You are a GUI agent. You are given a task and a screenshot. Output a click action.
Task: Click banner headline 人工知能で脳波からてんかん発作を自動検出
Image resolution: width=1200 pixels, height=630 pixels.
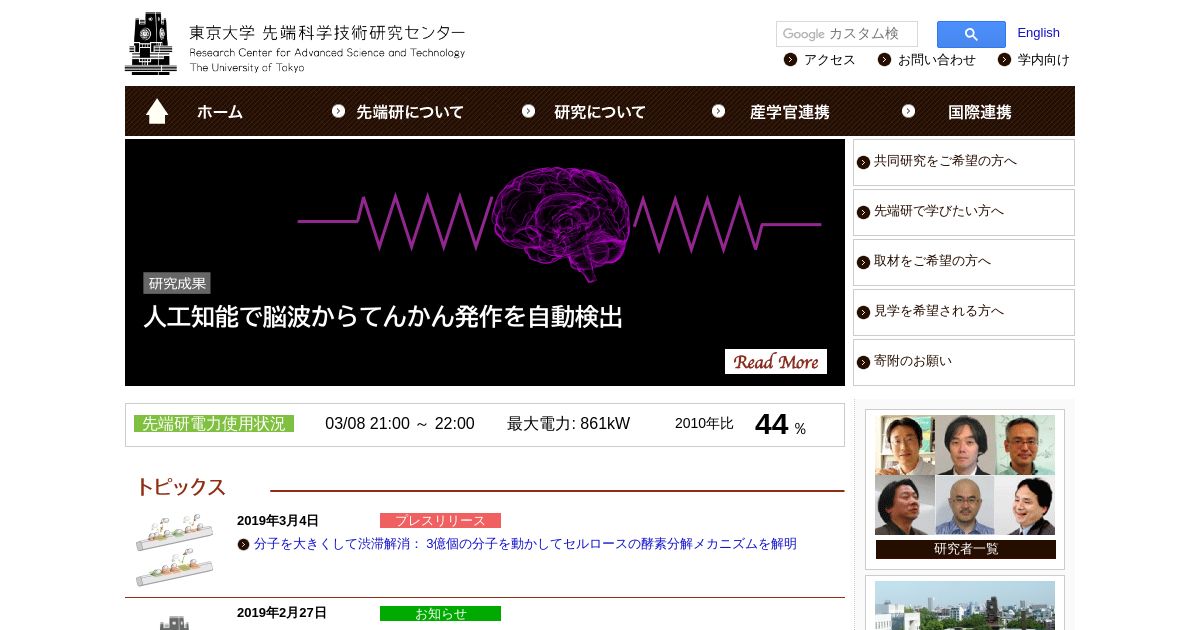click(x=383, y=318)
